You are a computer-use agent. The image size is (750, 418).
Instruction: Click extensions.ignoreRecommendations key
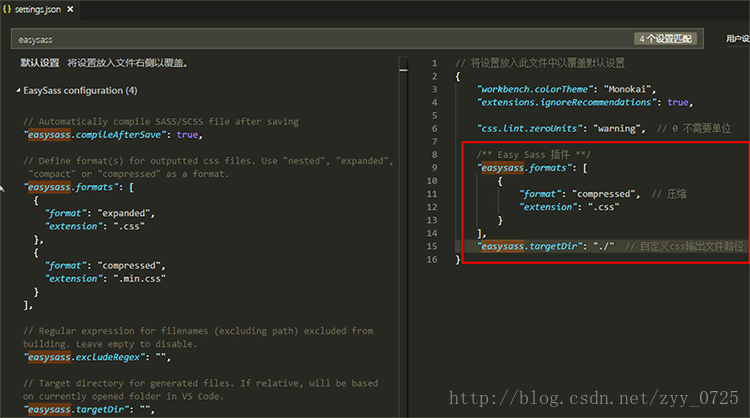point(568,102)
